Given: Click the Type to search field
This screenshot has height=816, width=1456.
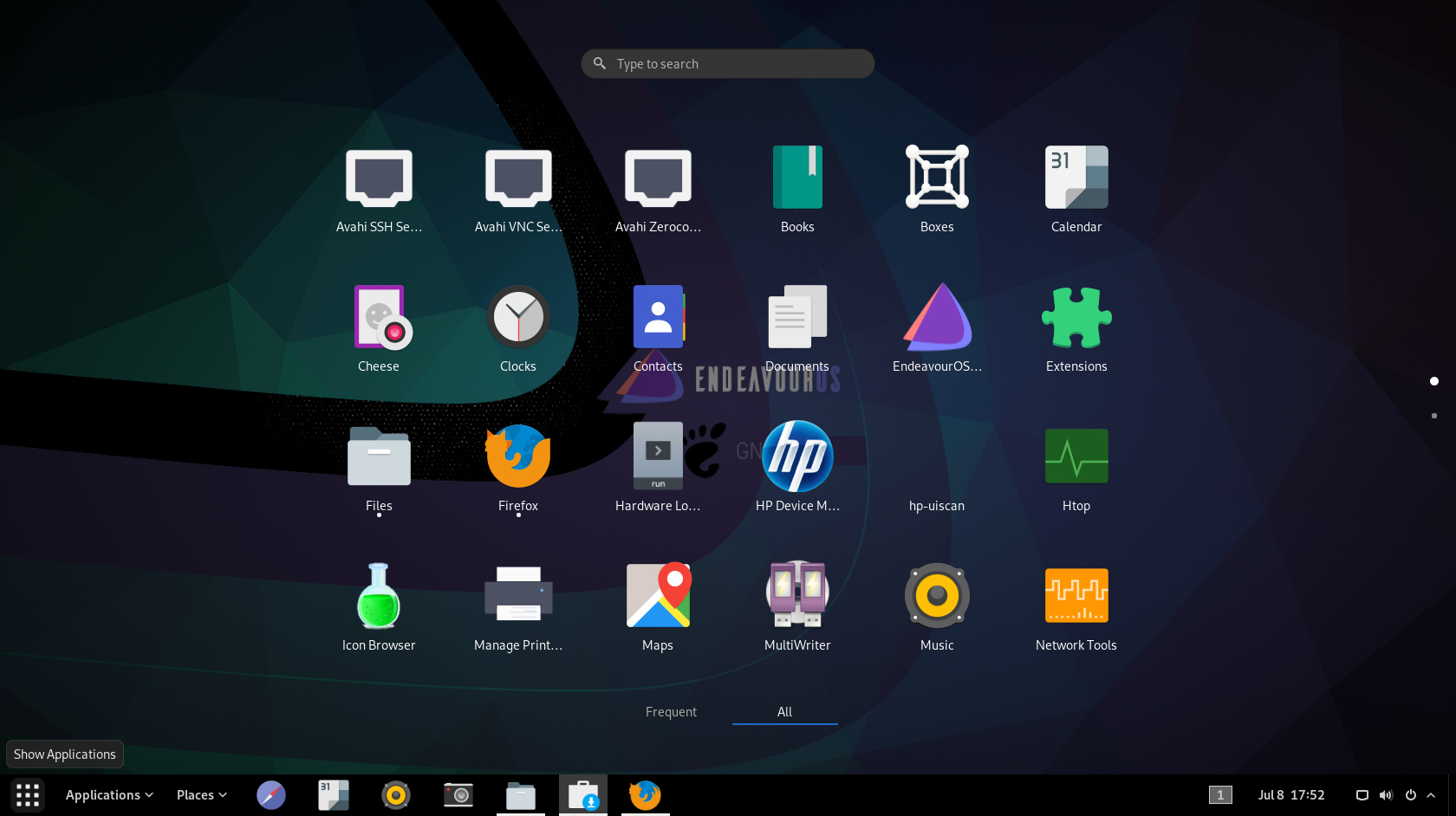Looking at the screenshot, I should click(x=728, y=63).
